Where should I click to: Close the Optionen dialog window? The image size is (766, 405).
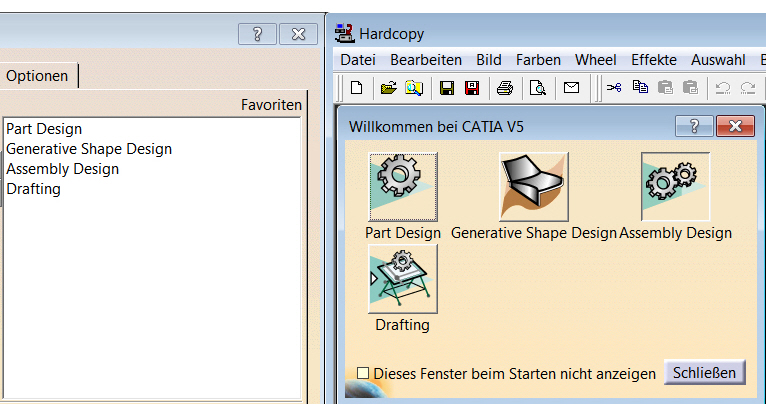pos(298,34)
